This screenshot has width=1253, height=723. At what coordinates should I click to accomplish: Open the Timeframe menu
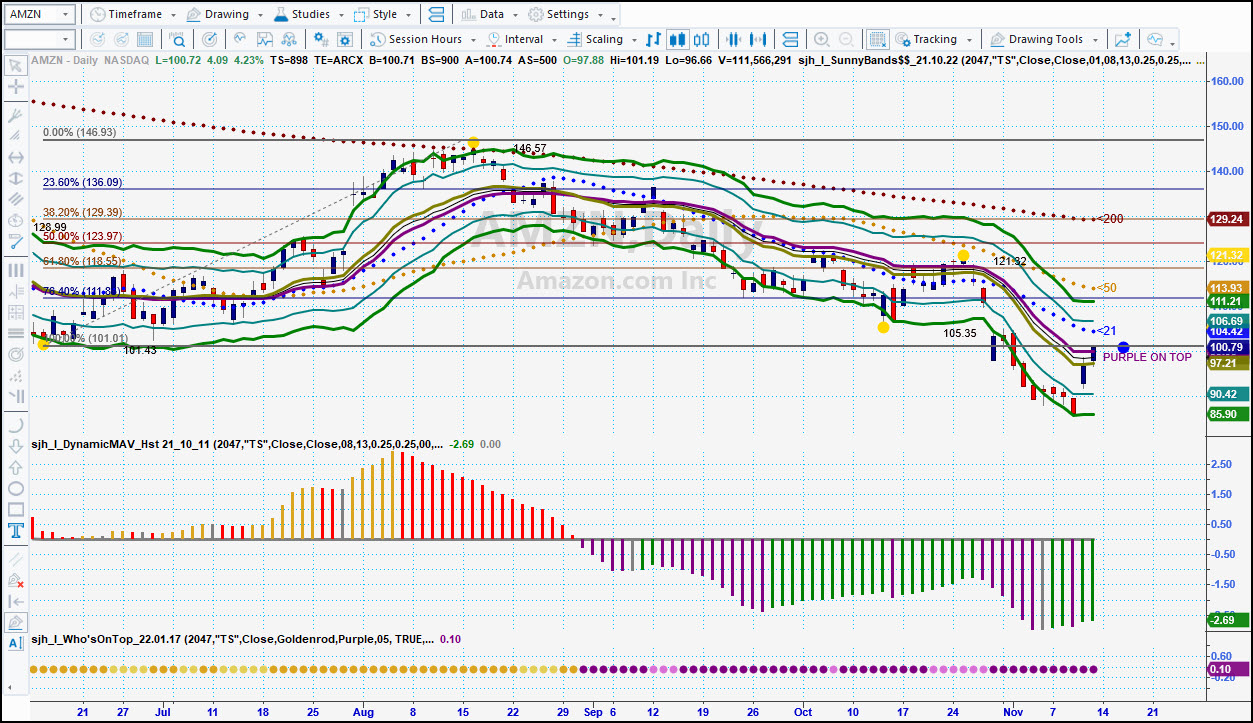[x=132, y=15]
